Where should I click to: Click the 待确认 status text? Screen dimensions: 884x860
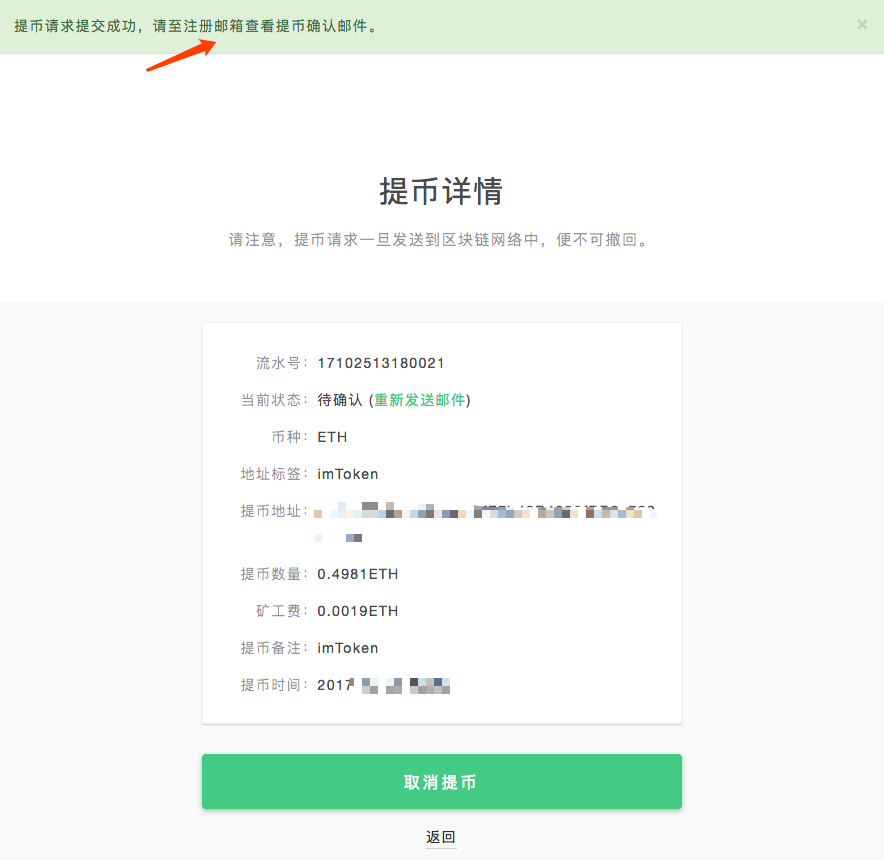pyautogui.click(x=339, y=400)
